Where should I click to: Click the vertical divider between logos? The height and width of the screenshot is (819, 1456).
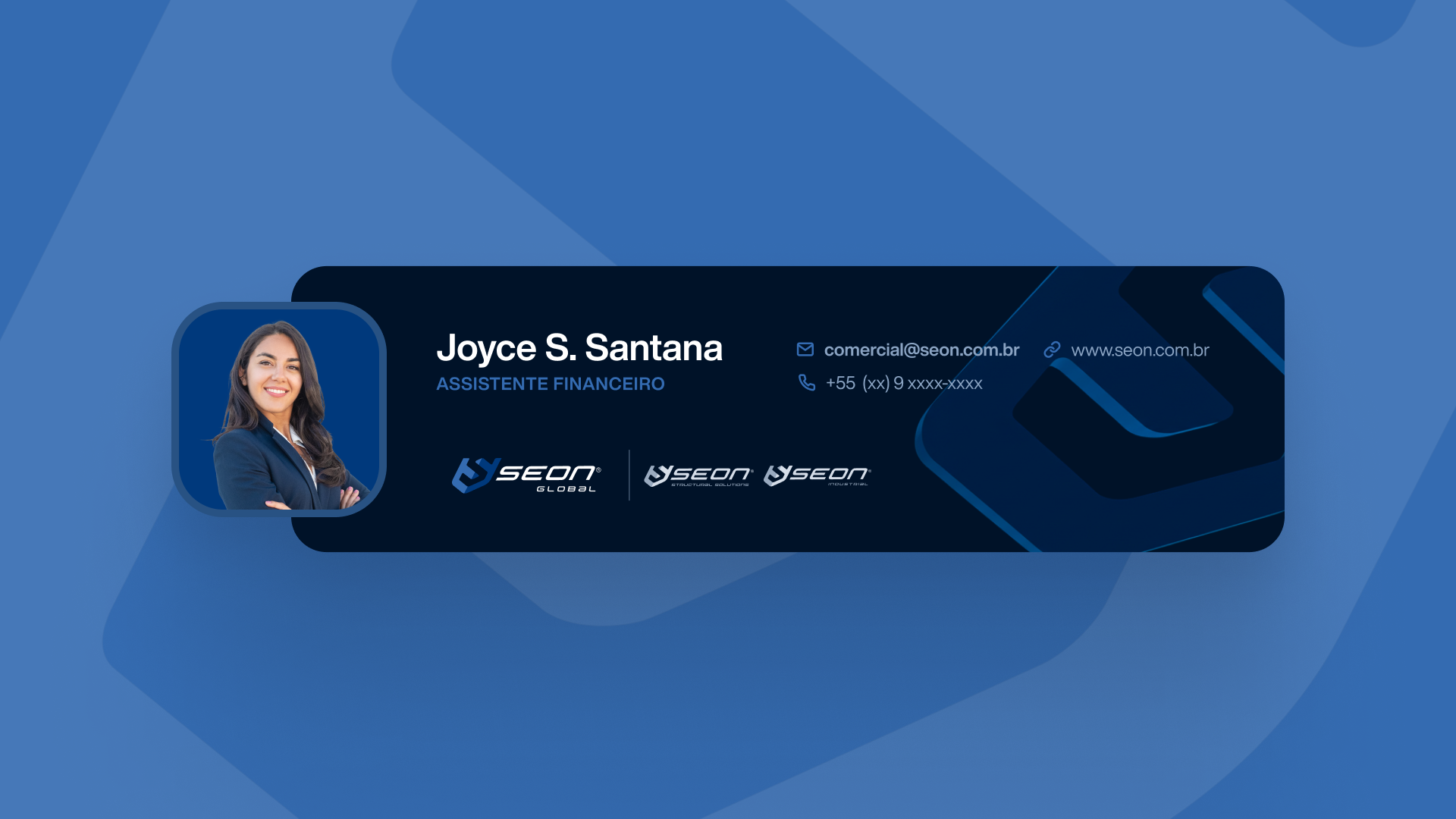click(x=629, y=475)
